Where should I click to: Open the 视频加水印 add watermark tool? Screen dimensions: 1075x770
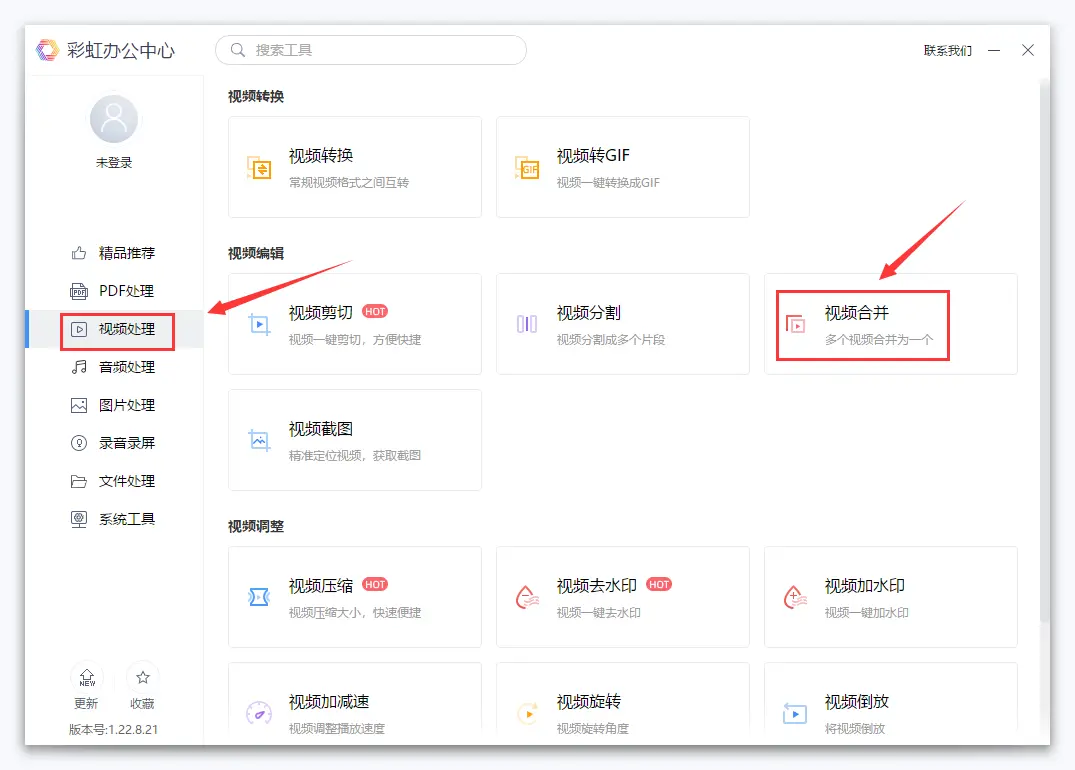pyautogui.click(x=890, y=597)
